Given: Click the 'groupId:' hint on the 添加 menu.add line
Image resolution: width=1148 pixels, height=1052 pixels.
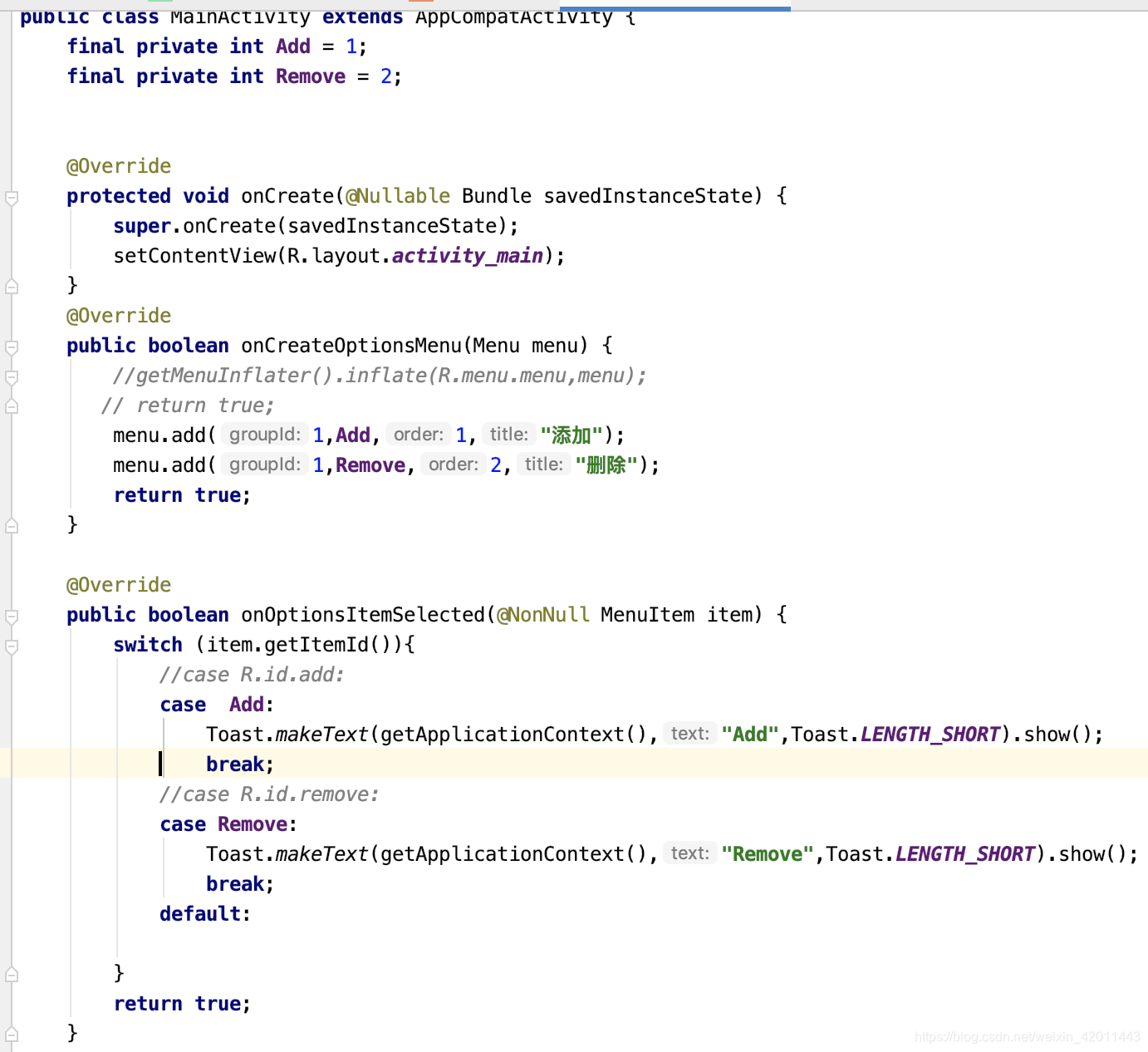Looking at the screenshot, I should point(265,435).
